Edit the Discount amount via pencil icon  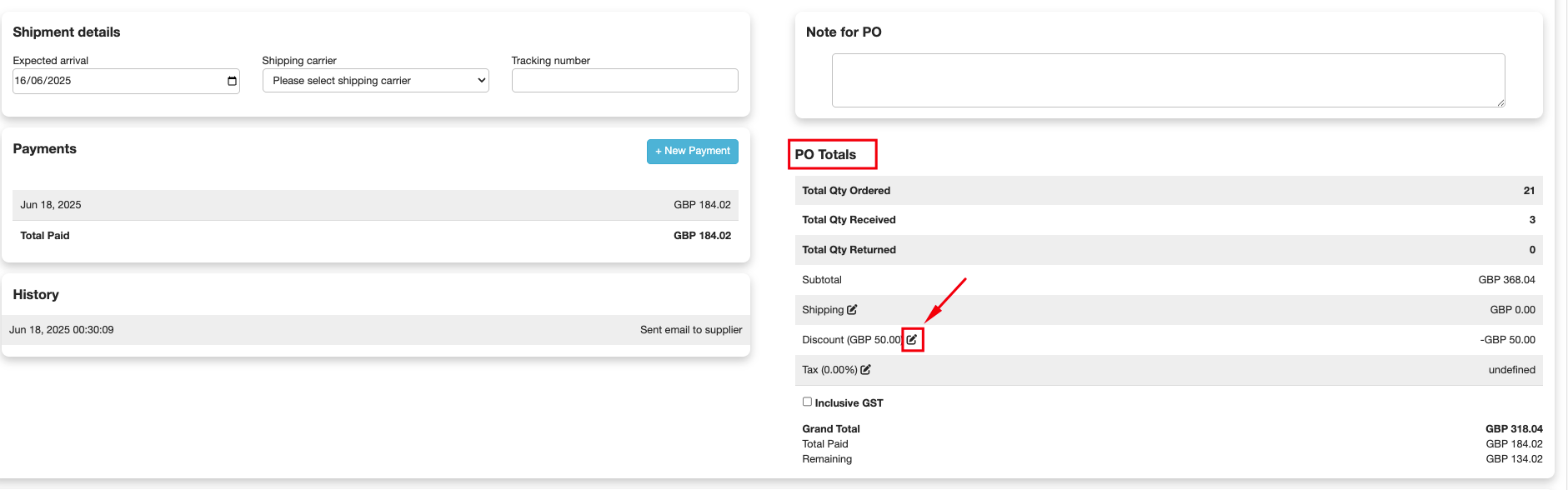coord(912,339)
